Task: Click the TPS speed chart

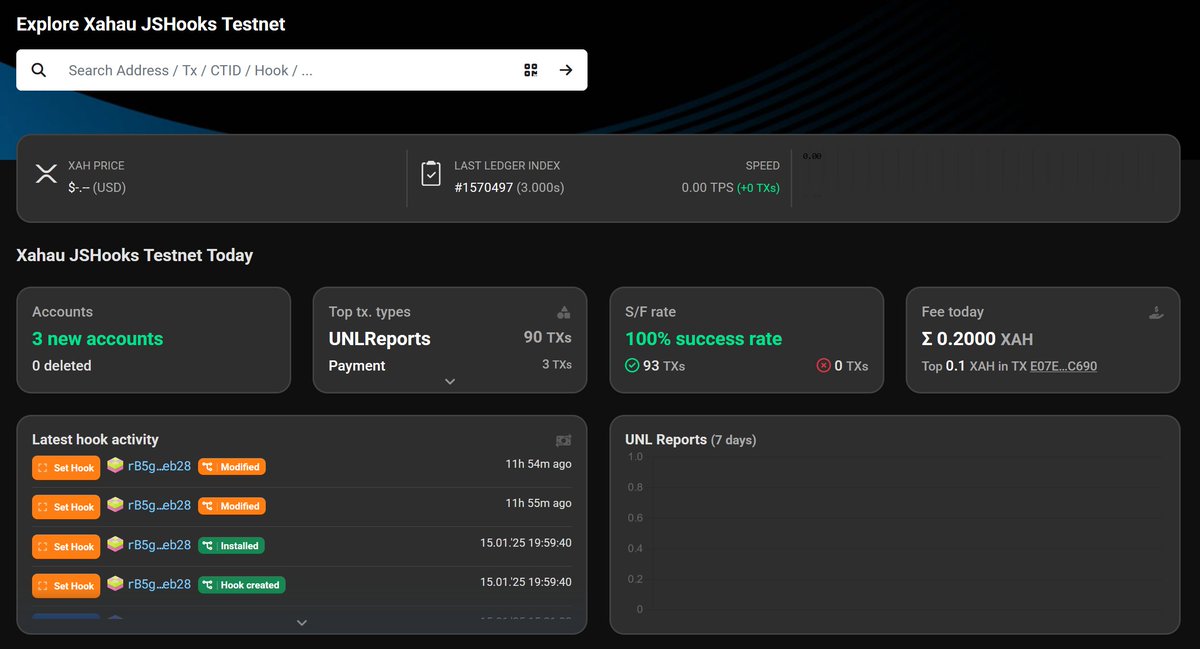Action: 982,174
